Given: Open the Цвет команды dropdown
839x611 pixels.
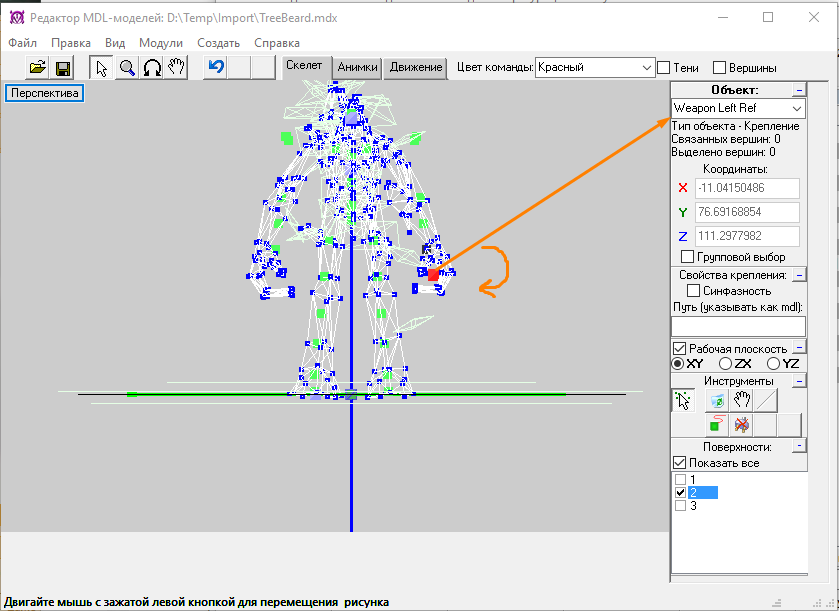Looking at the screenshot, I should click(594, 67).
